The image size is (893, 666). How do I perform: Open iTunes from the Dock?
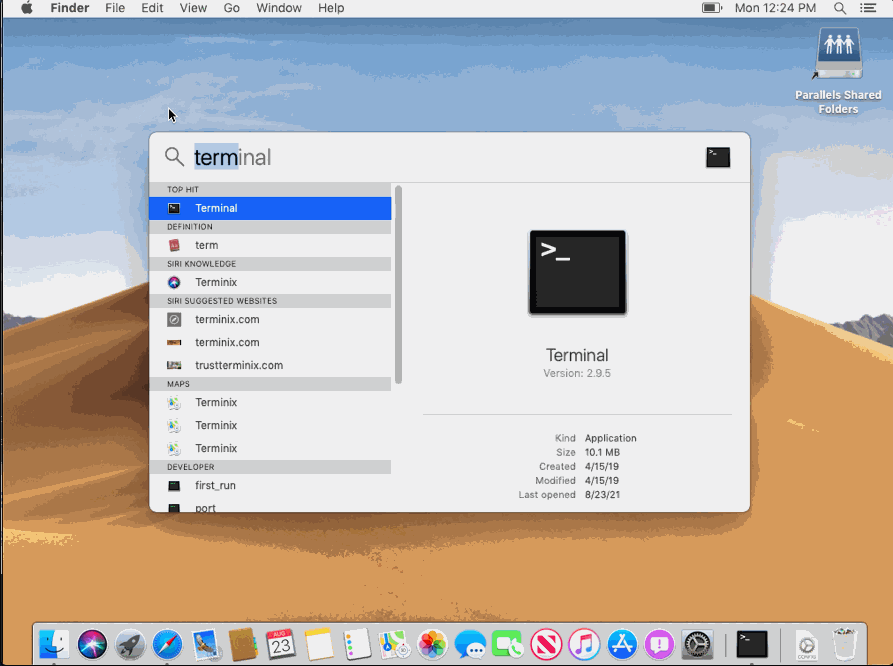coord(584,644)
